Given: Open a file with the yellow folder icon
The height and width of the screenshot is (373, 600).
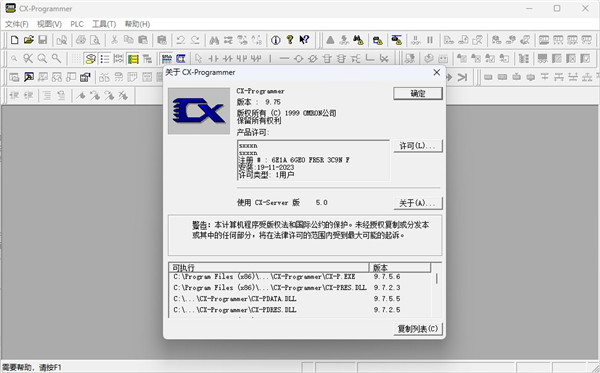Looking at the screenshot, I should click(x=29, y=40).
